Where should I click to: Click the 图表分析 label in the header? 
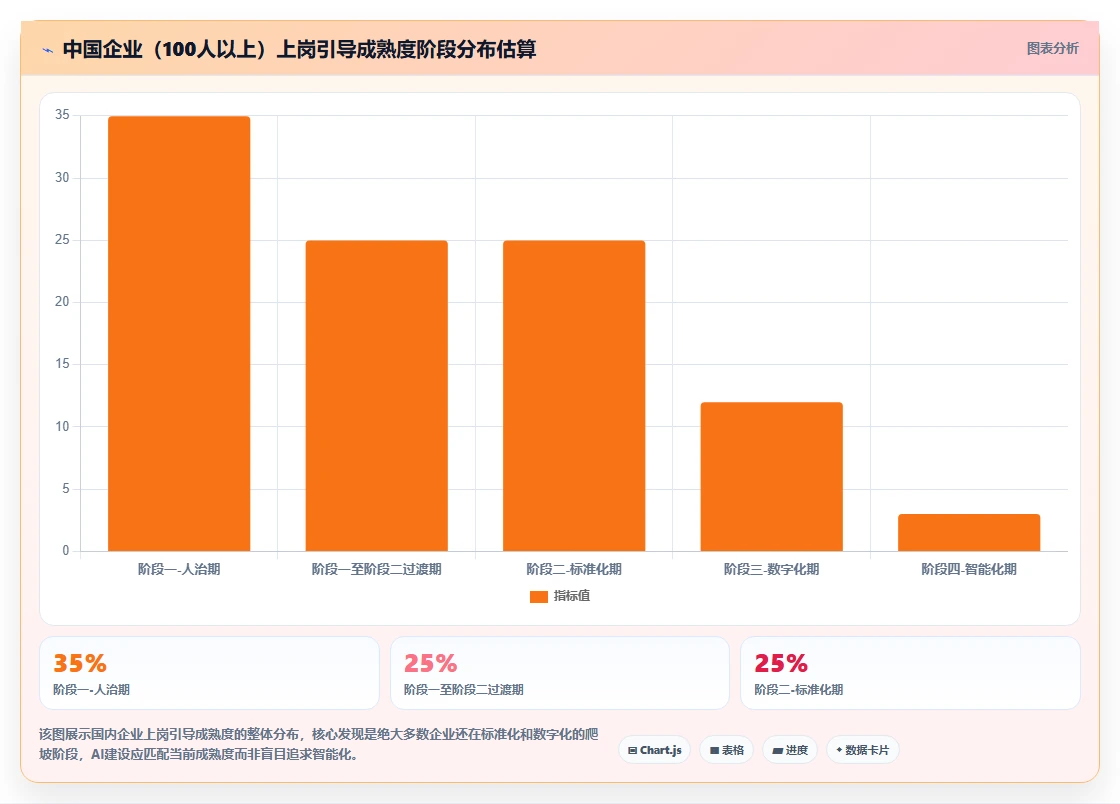(x=1052, y=49)
